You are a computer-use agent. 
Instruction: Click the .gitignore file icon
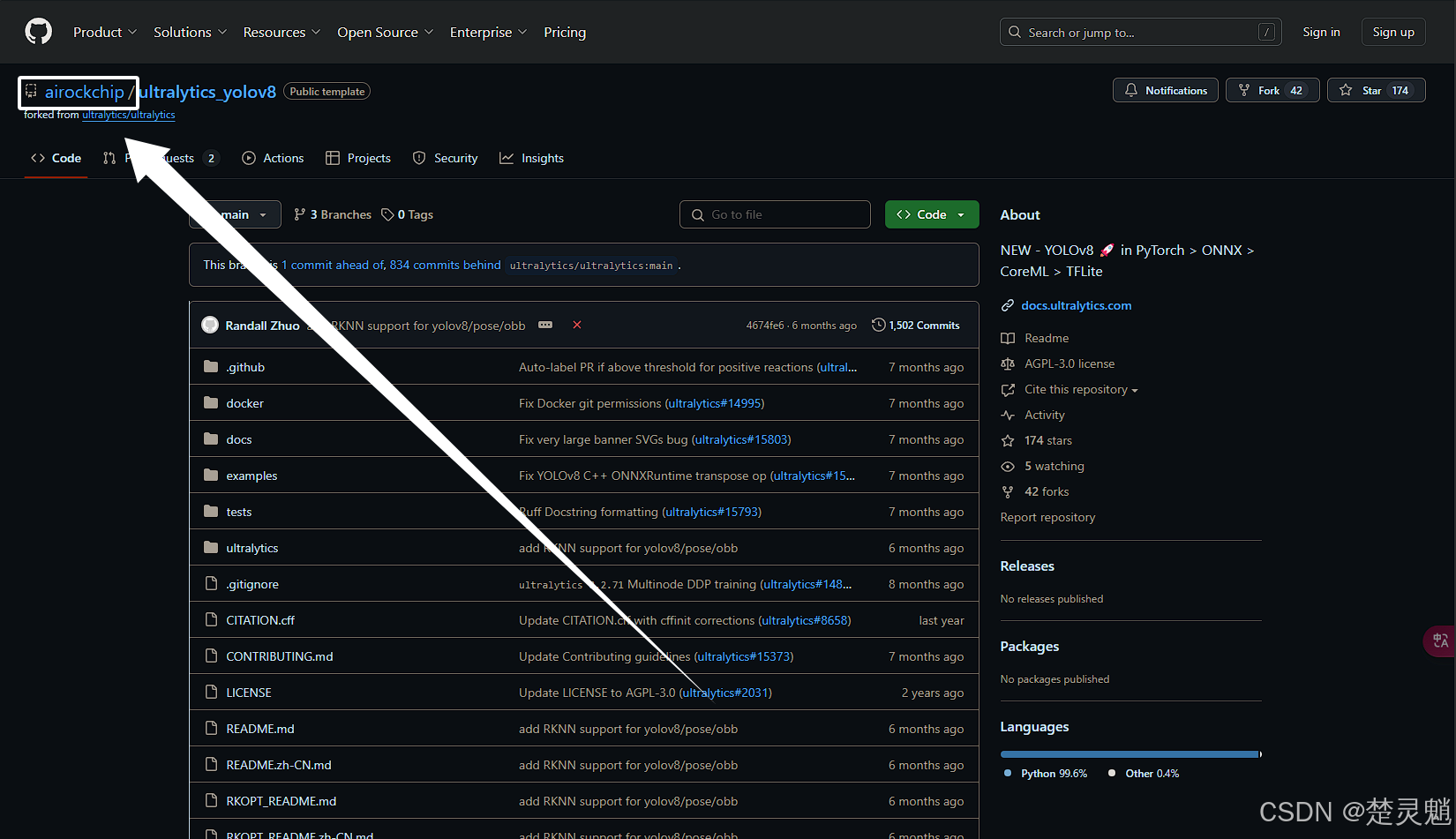pos(211,583)
